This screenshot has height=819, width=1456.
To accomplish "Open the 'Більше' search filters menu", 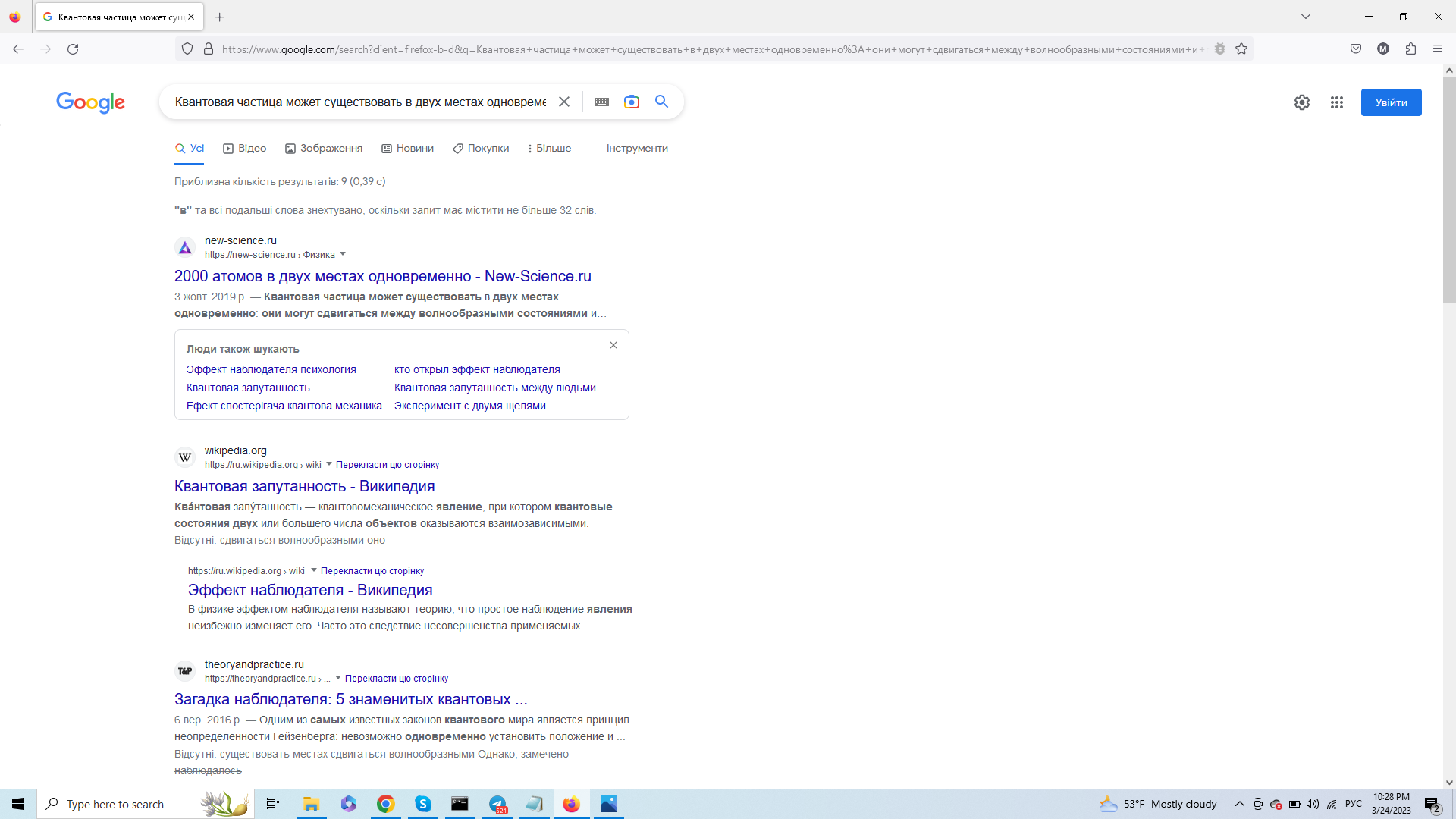I will 549,149.
